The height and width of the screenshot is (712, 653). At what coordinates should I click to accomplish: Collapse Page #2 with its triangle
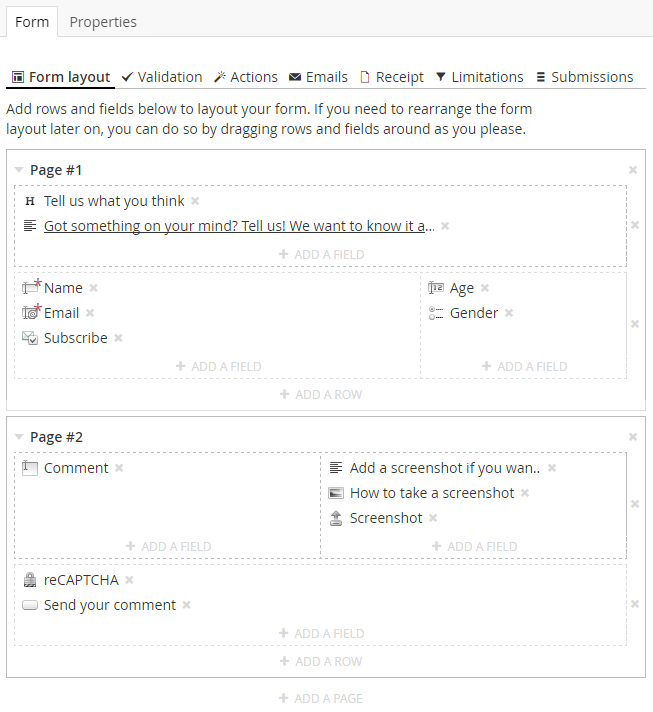19,437
